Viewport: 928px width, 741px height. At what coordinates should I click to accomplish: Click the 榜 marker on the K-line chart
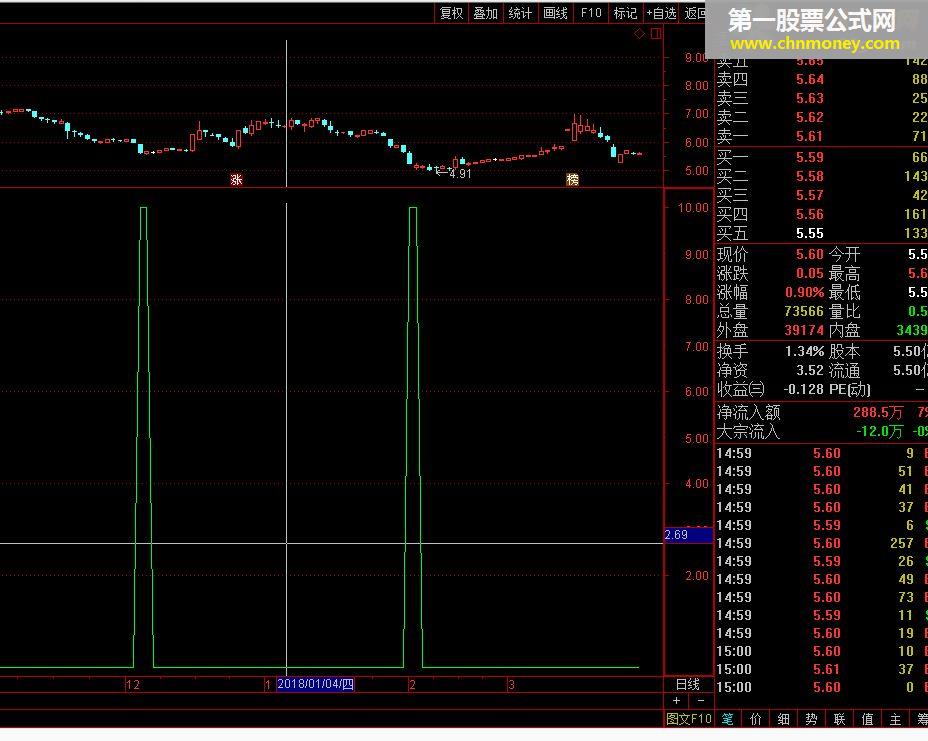point(572,179)
